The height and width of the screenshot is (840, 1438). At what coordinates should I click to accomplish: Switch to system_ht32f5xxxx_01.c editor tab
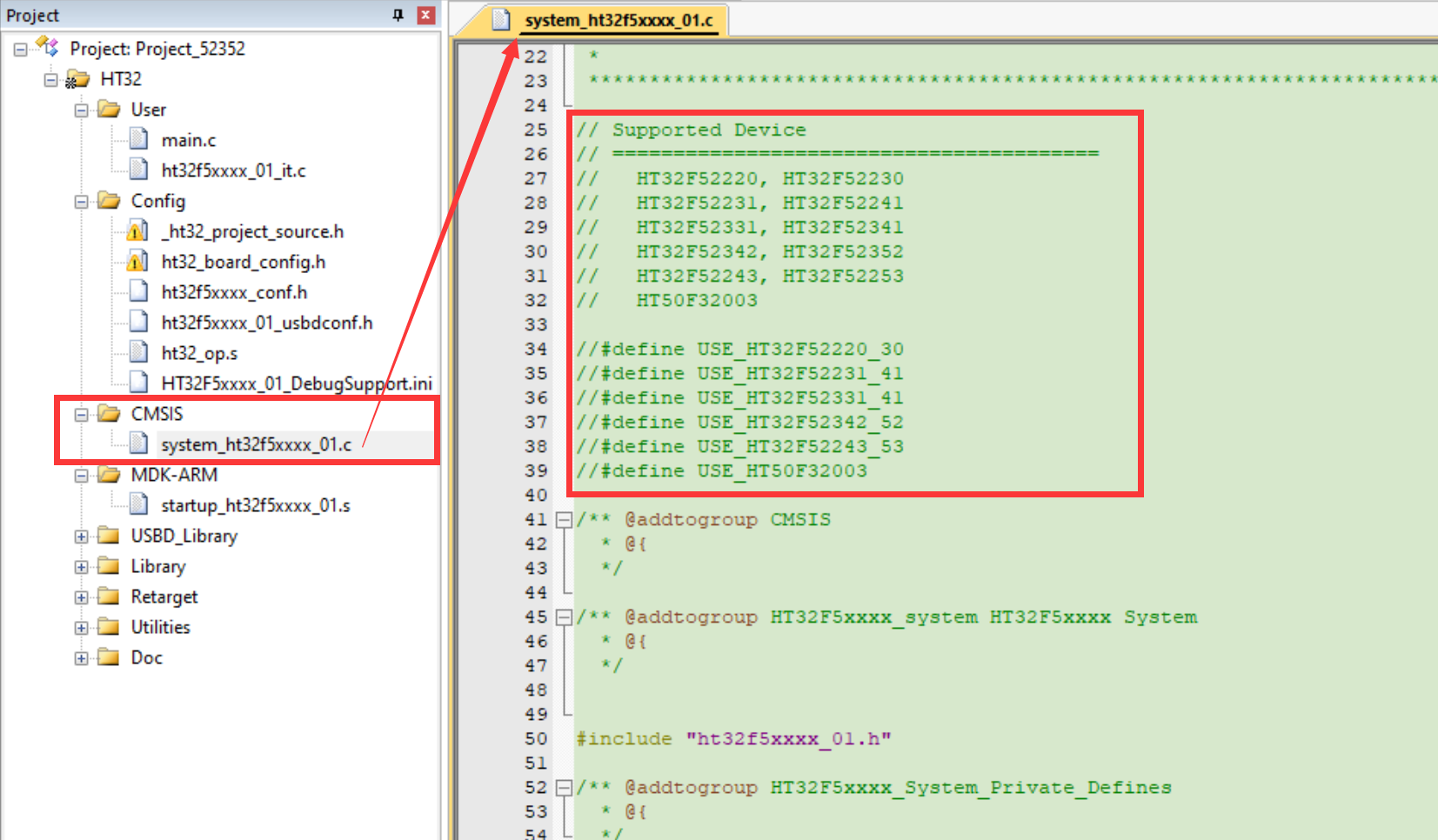pos(618,20)
